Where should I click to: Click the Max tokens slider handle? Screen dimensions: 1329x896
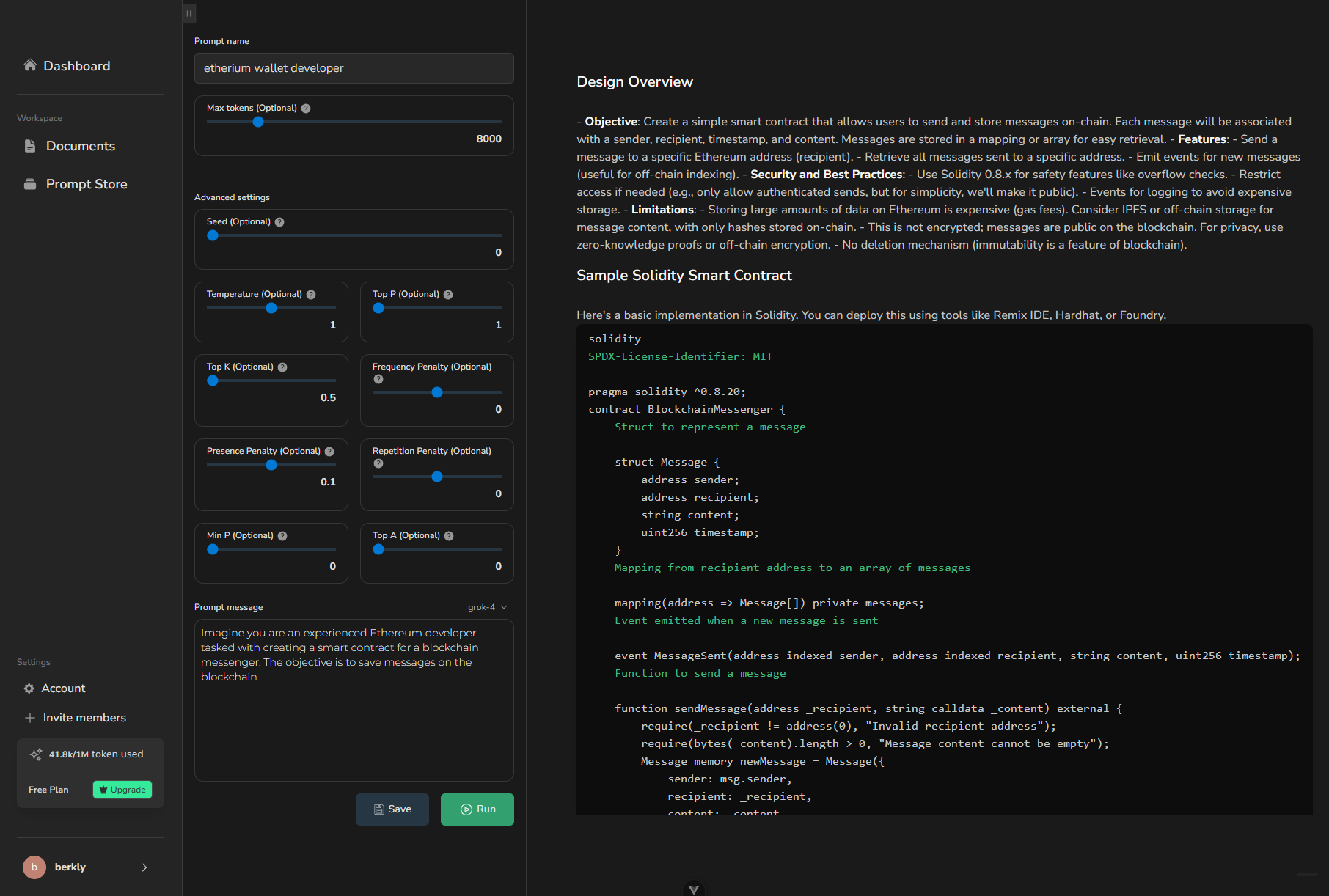coord(258,122)
